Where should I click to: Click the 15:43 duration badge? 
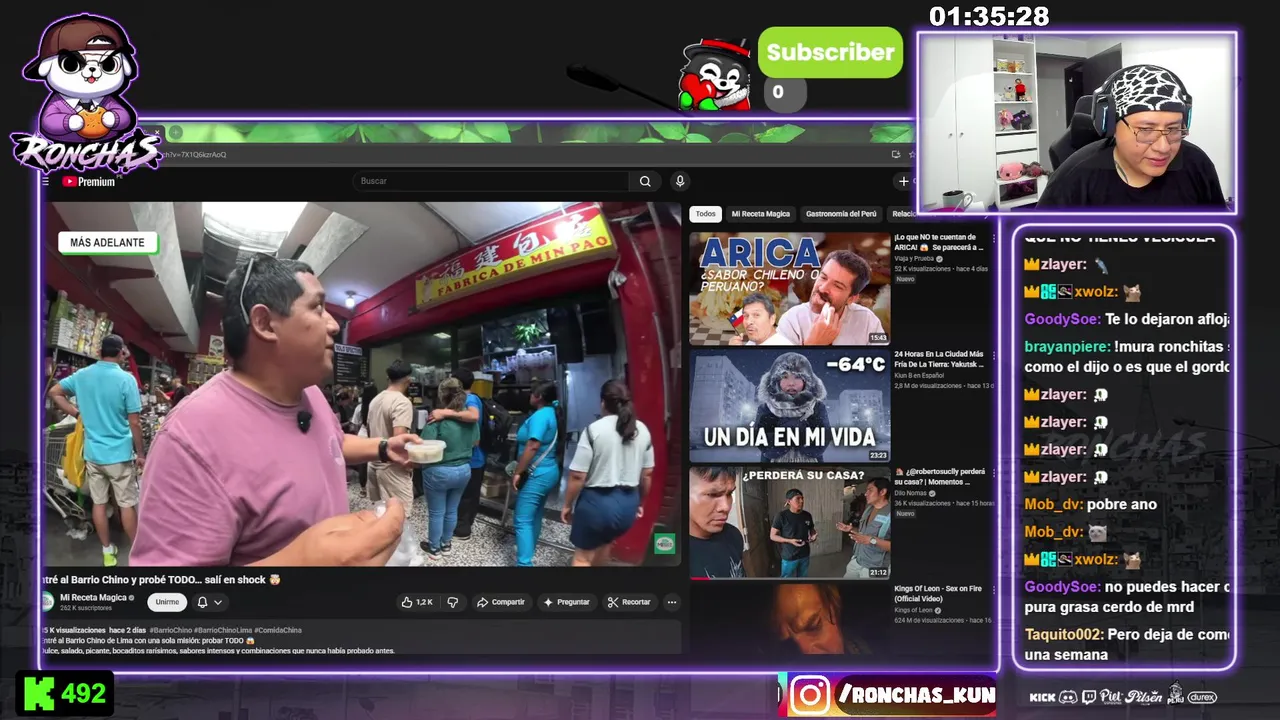[877, 338]
